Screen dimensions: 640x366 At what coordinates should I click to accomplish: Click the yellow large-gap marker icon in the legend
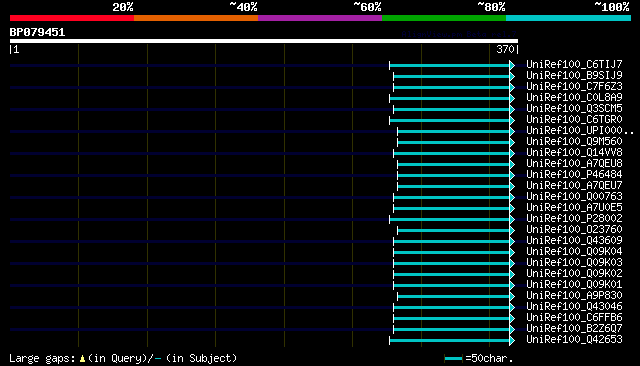point(82,359)
